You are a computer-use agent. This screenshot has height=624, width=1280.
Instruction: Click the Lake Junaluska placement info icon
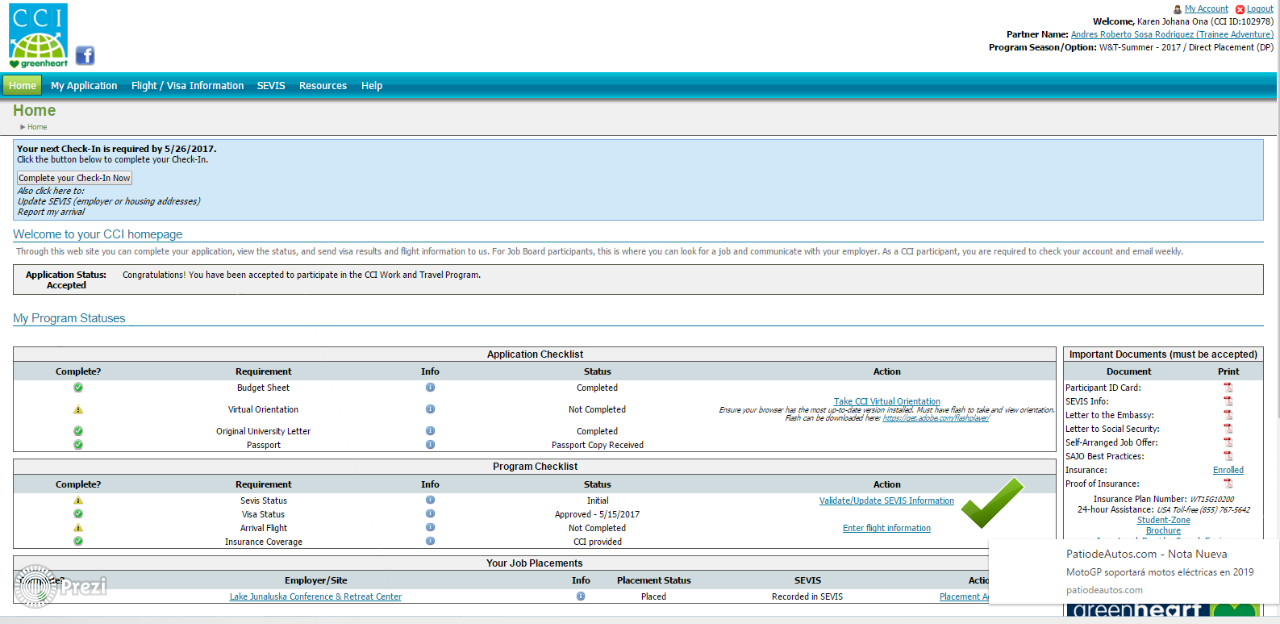(580, 596)
